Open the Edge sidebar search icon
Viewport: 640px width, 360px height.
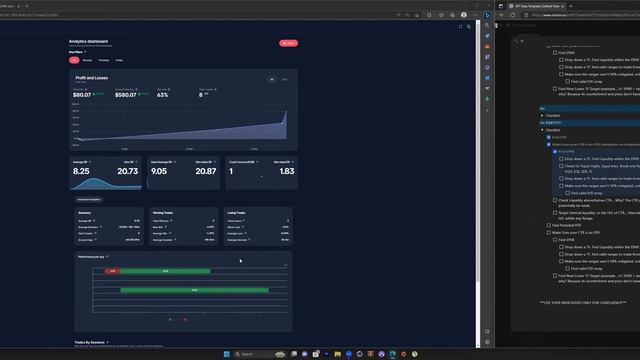[x=487, y=25]
